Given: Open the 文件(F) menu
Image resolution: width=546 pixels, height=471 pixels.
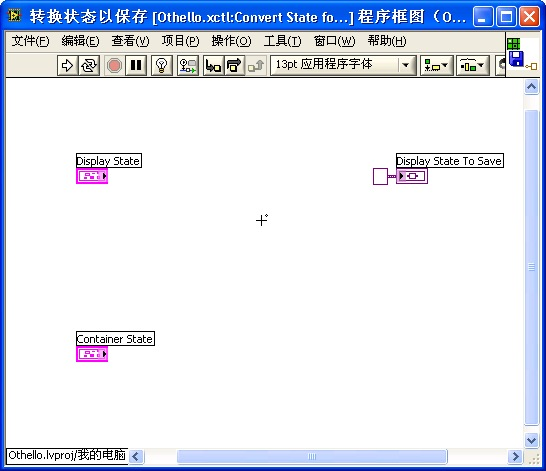Looking at the screenshot, I should tap(30, 41).
